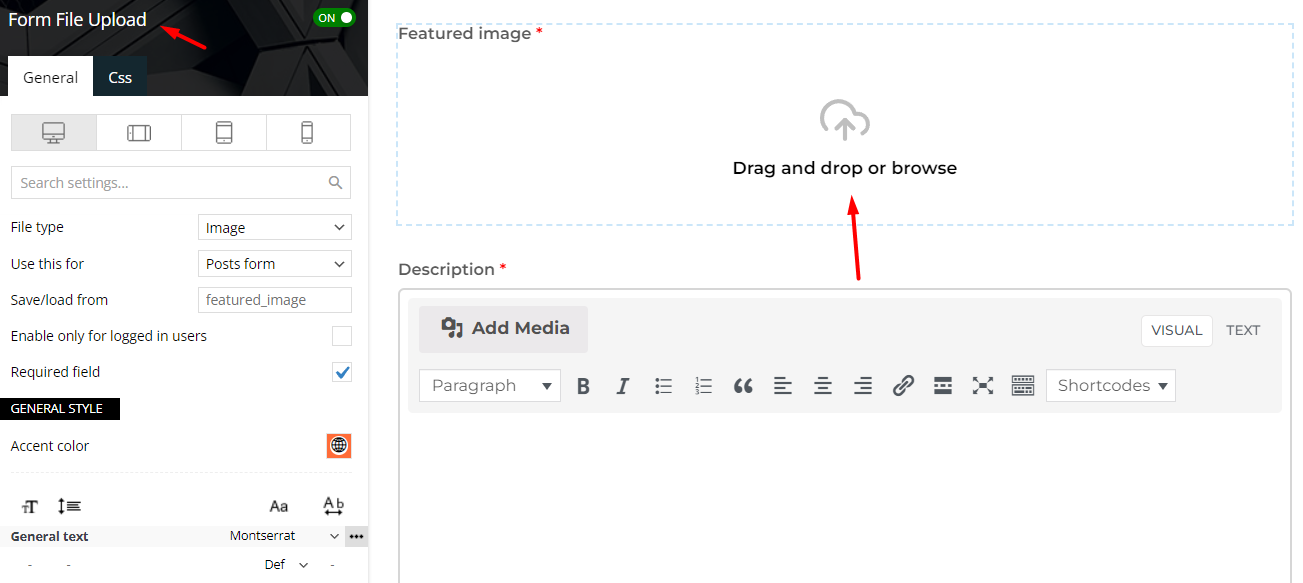
Task: Open the Accent color picker swatch
Action: click(339, 446)
